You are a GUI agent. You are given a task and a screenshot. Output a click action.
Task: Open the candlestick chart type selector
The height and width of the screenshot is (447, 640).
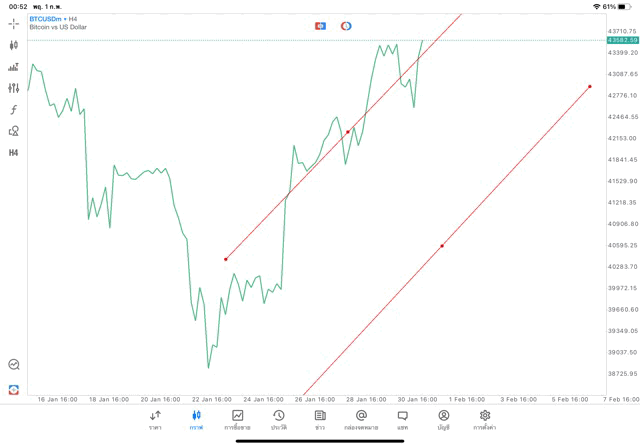tap(14, 45)
